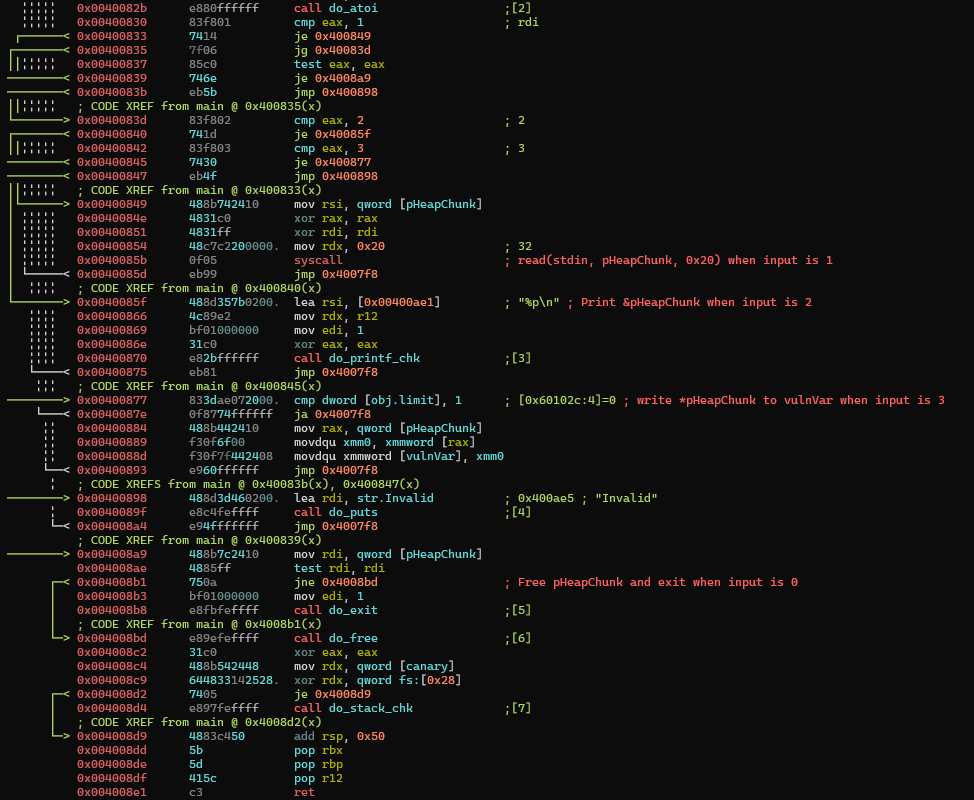Viewport: 974px width, 800px height.
Task: Click address 0x00400875
Action: tap(112, 373)
